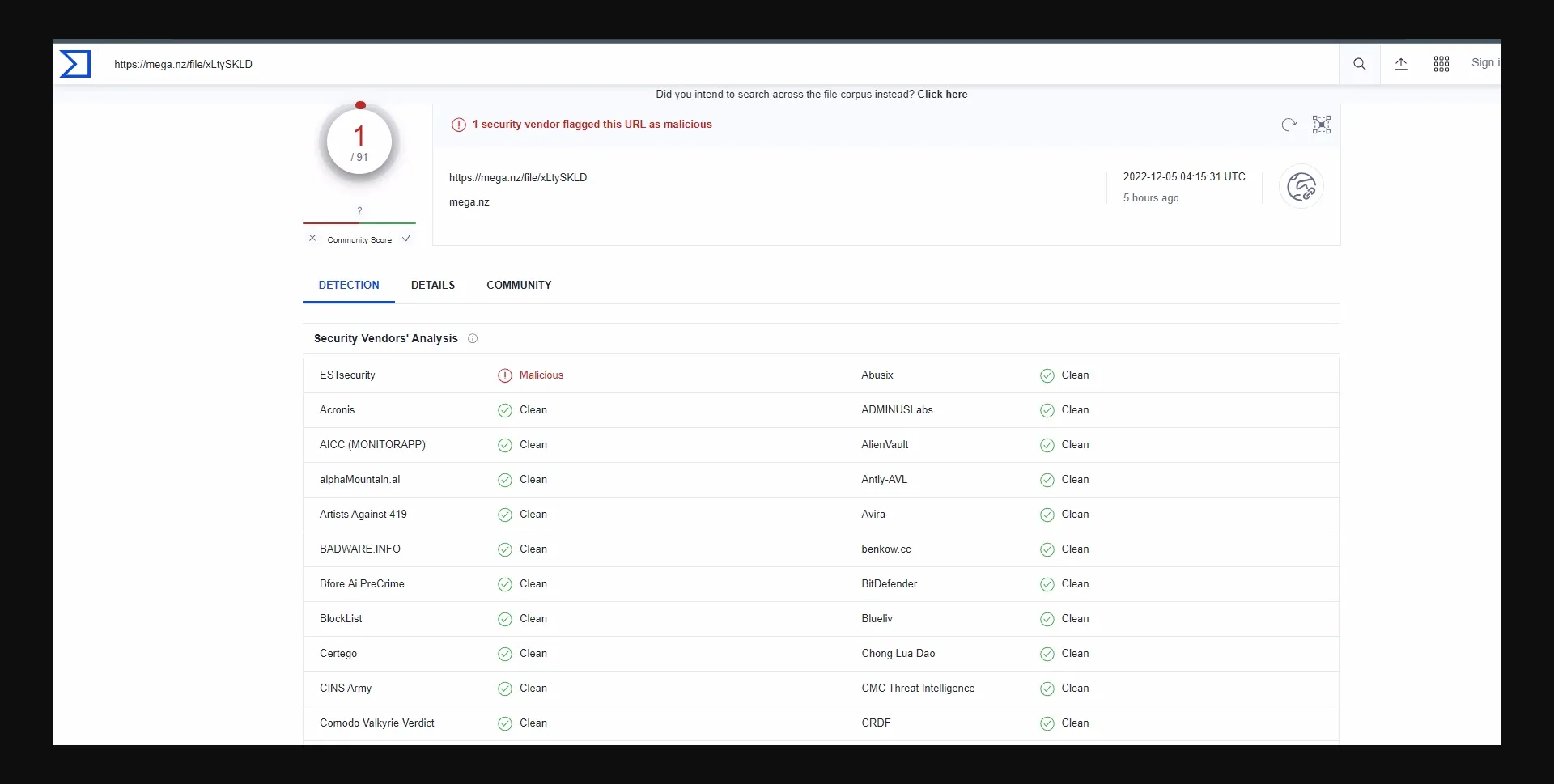Screen dimensions: 1554x784
Task: Click the 1/91 detection score gauge
Action: pyautogui.click(x=359, y=143)
